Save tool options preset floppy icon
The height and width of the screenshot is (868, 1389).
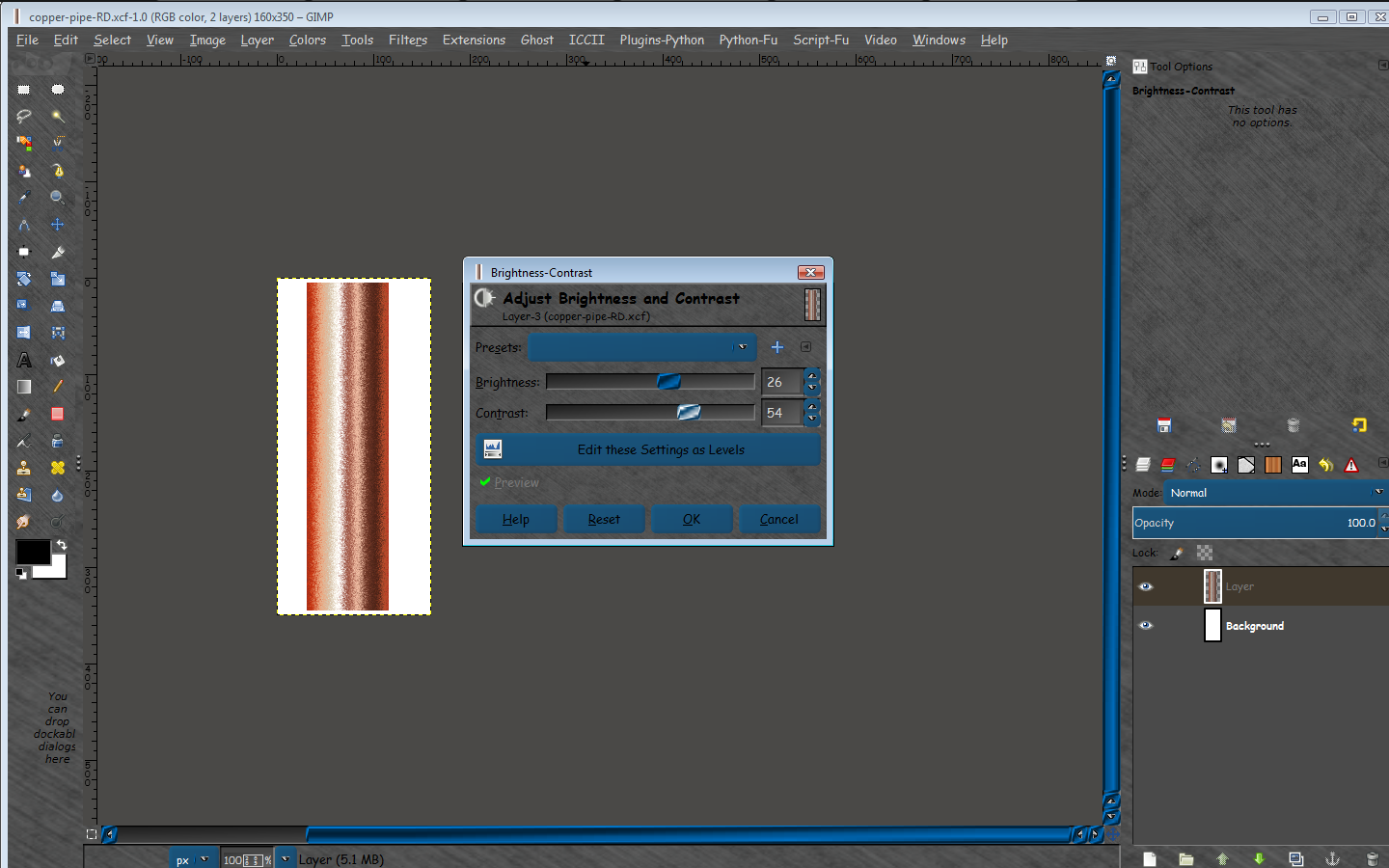pos(1164,425)
